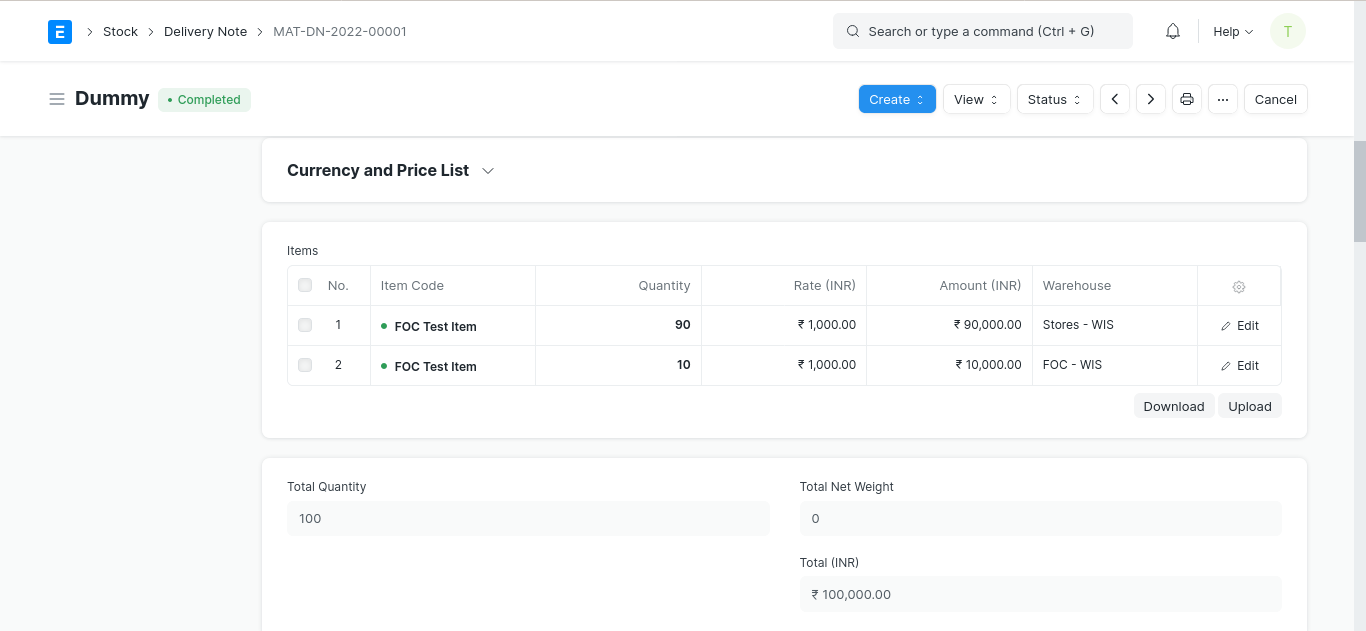Click the ERPNext home logo icon
The width and height of the screenshot is (1366, 631).
click(x=60, y=32)
